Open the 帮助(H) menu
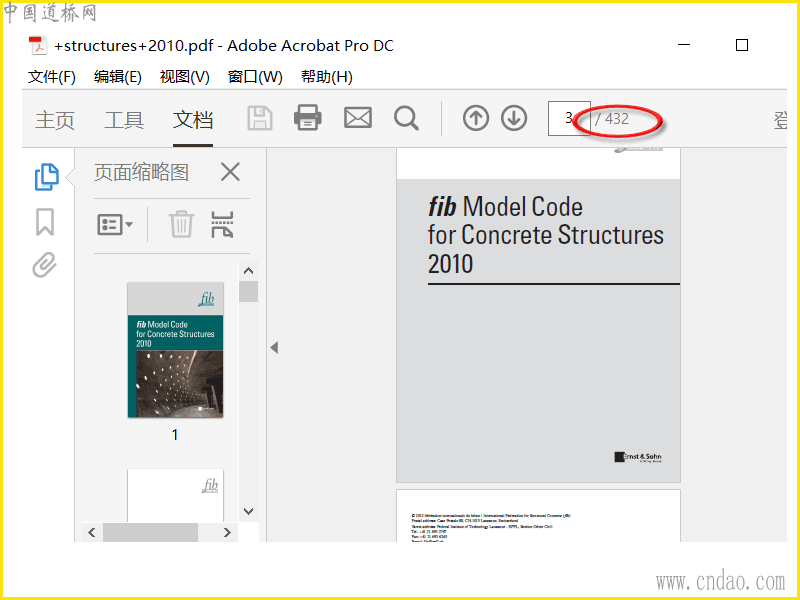Screen dimensions: 800x600 pyautogui.click(x=327, y=77)
